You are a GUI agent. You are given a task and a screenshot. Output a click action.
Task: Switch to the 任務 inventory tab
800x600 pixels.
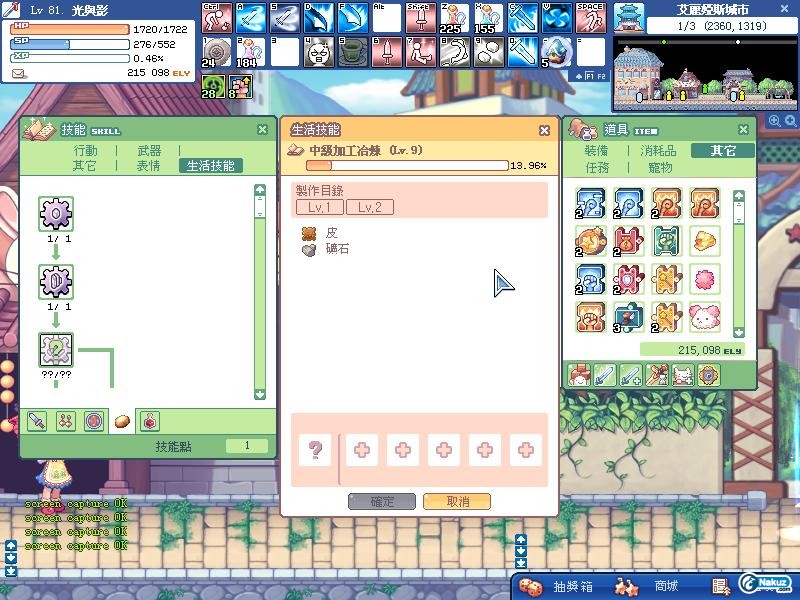597,167
